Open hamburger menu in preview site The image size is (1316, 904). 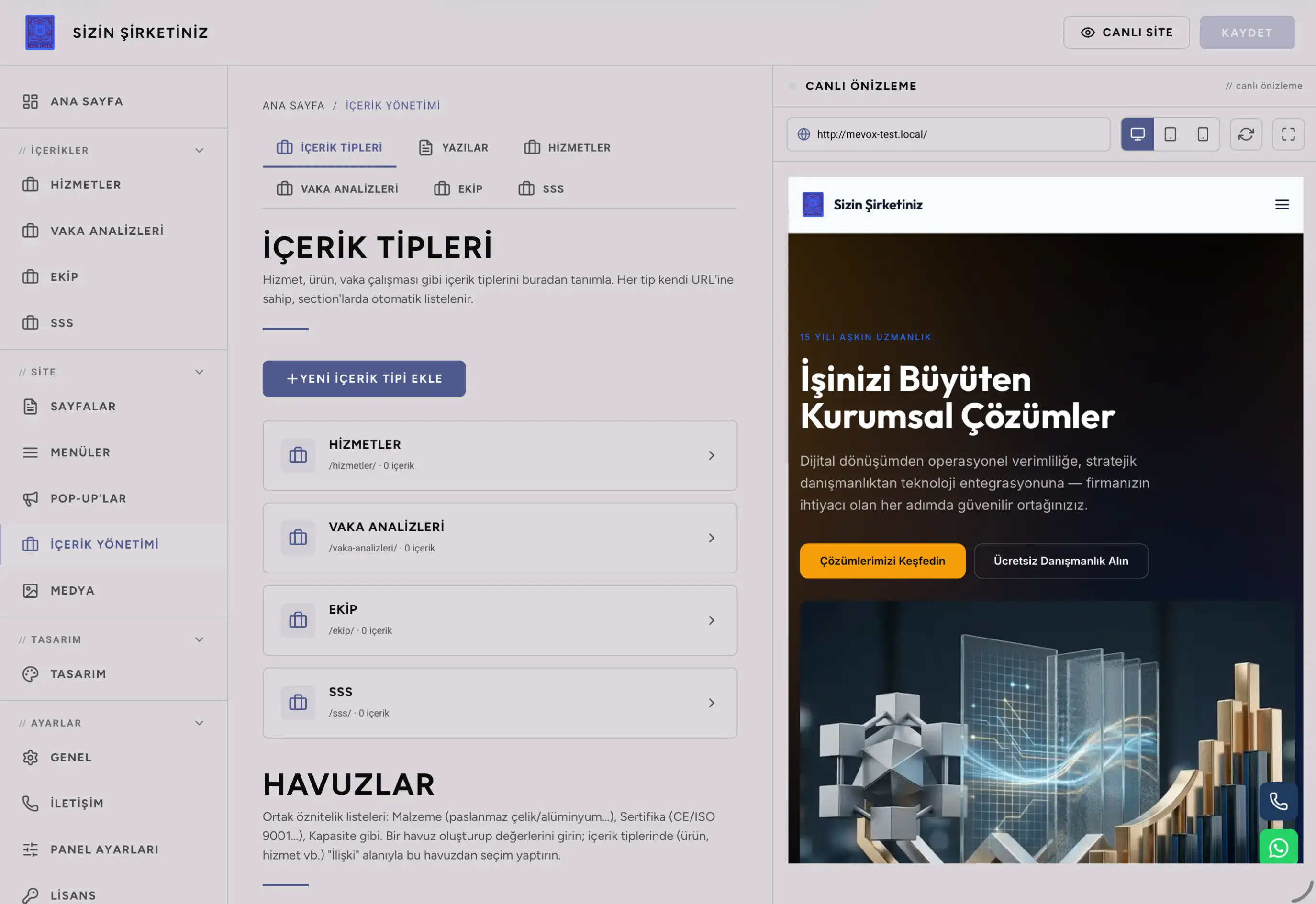click(1282, 205)
